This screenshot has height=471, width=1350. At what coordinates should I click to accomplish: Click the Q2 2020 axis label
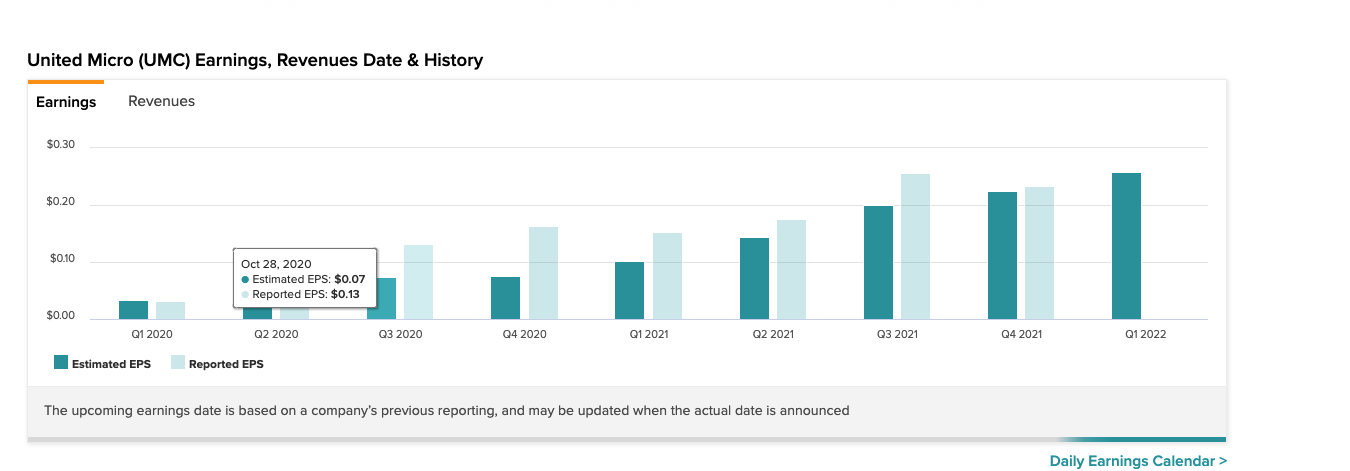276,335
